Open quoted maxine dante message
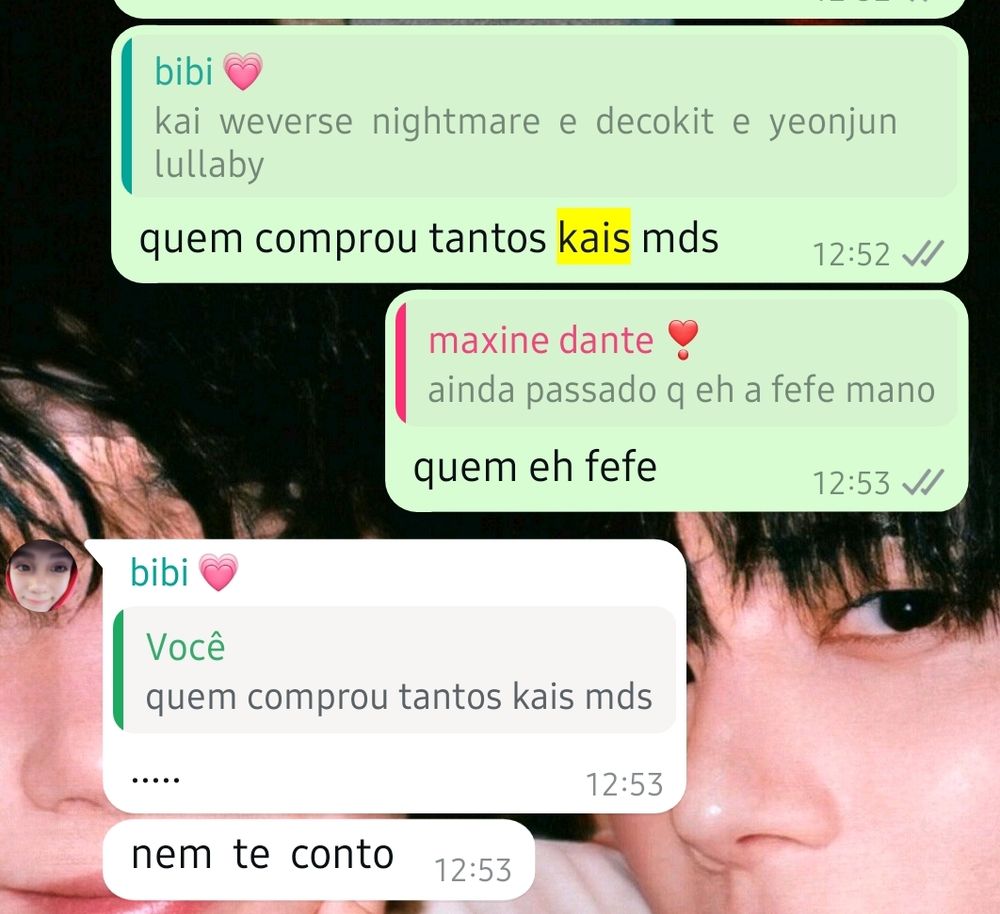1000x914 pixels. (677, 364)
